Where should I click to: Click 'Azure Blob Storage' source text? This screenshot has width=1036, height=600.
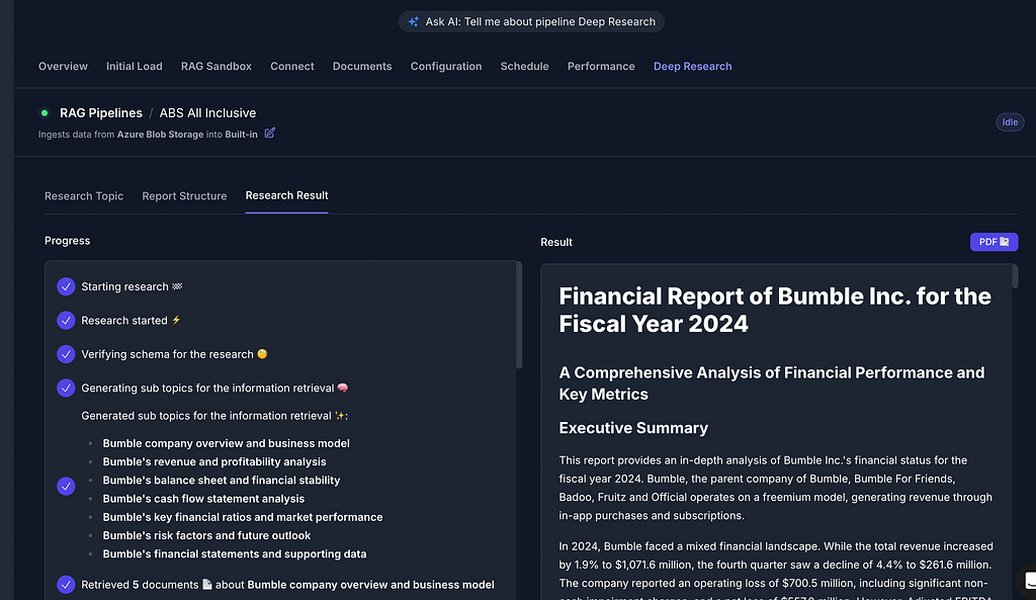(161, 134)
